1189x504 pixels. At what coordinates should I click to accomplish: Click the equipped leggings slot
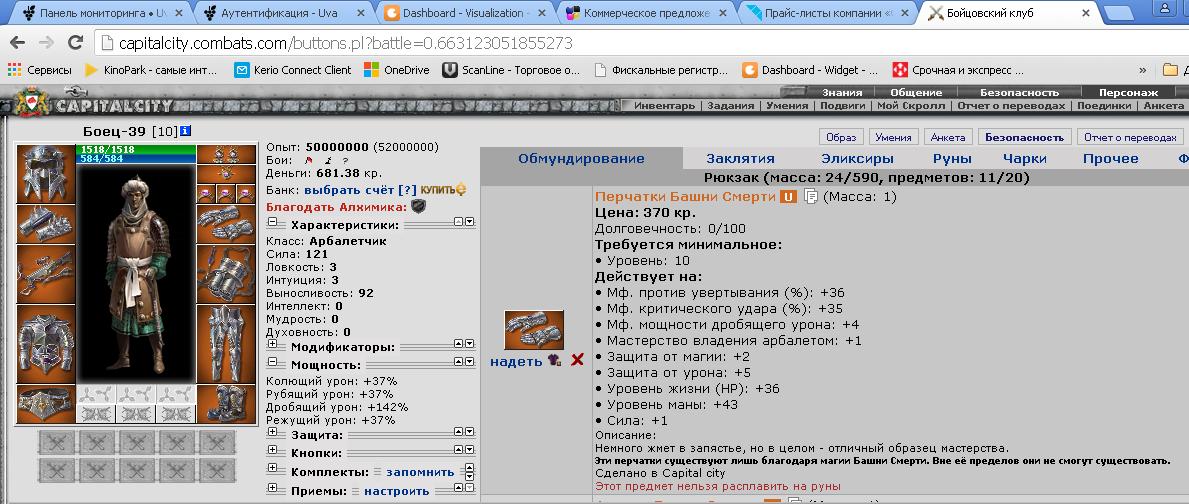(227, 343)
